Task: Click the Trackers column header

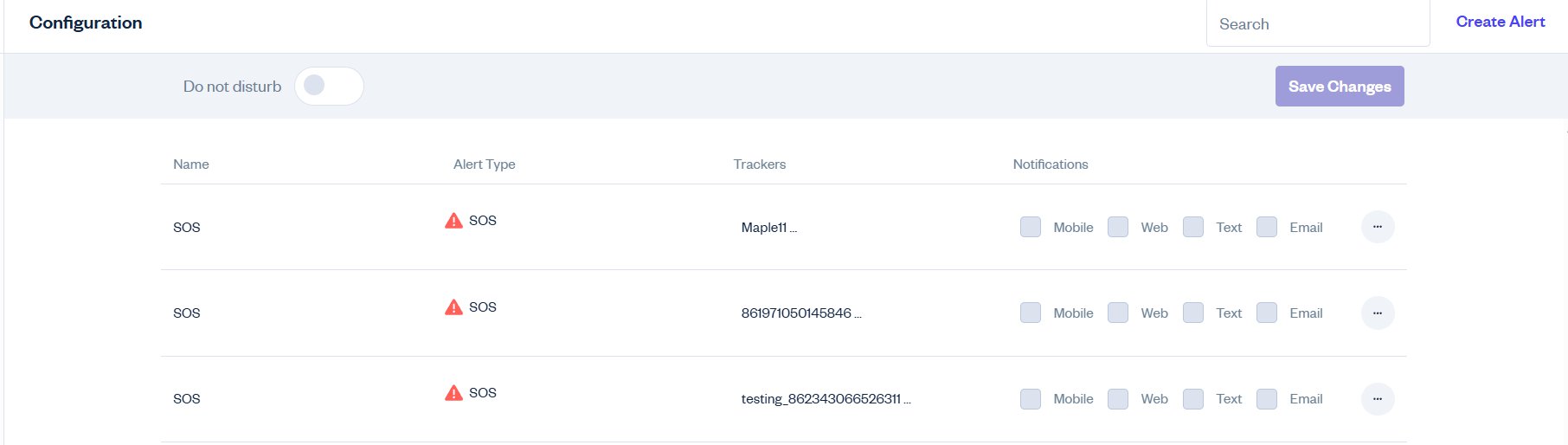Action: (759, 164)
